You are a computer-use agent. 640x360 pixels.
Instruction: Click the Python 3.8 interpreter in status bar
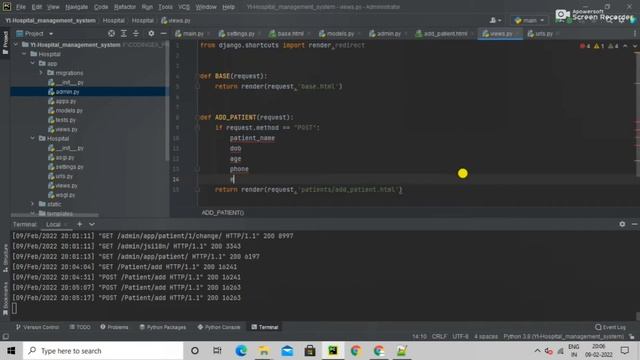563,337
